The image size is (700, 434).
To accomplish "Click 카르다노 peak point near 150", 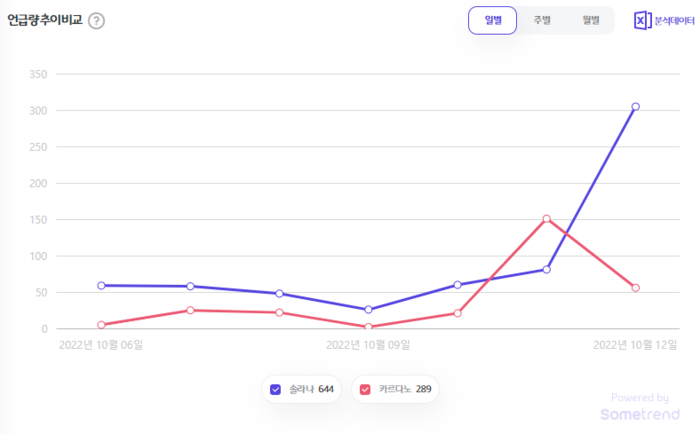I will (x=546, y=219).
